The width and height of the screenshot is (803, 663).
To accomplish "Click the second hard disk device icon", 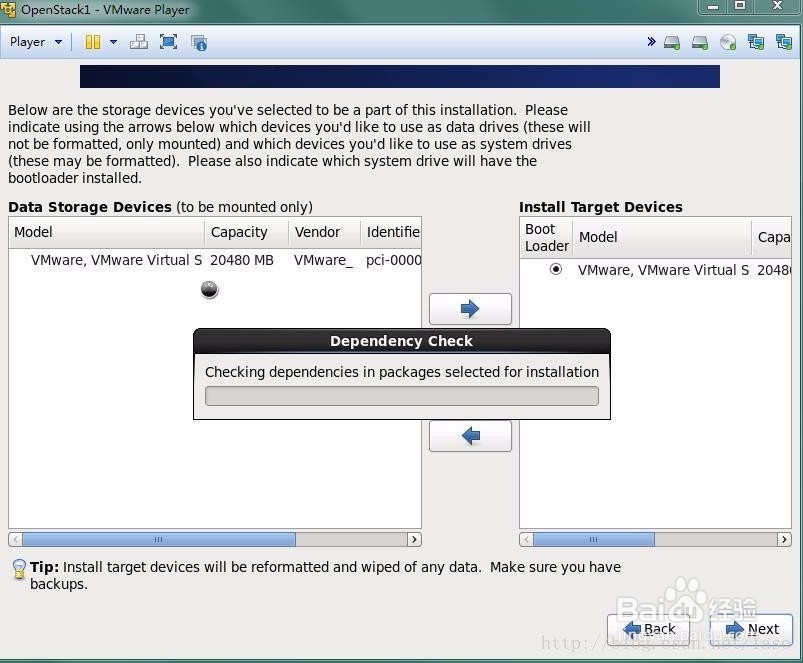I will pyautogui.click(x=698, y=42).
